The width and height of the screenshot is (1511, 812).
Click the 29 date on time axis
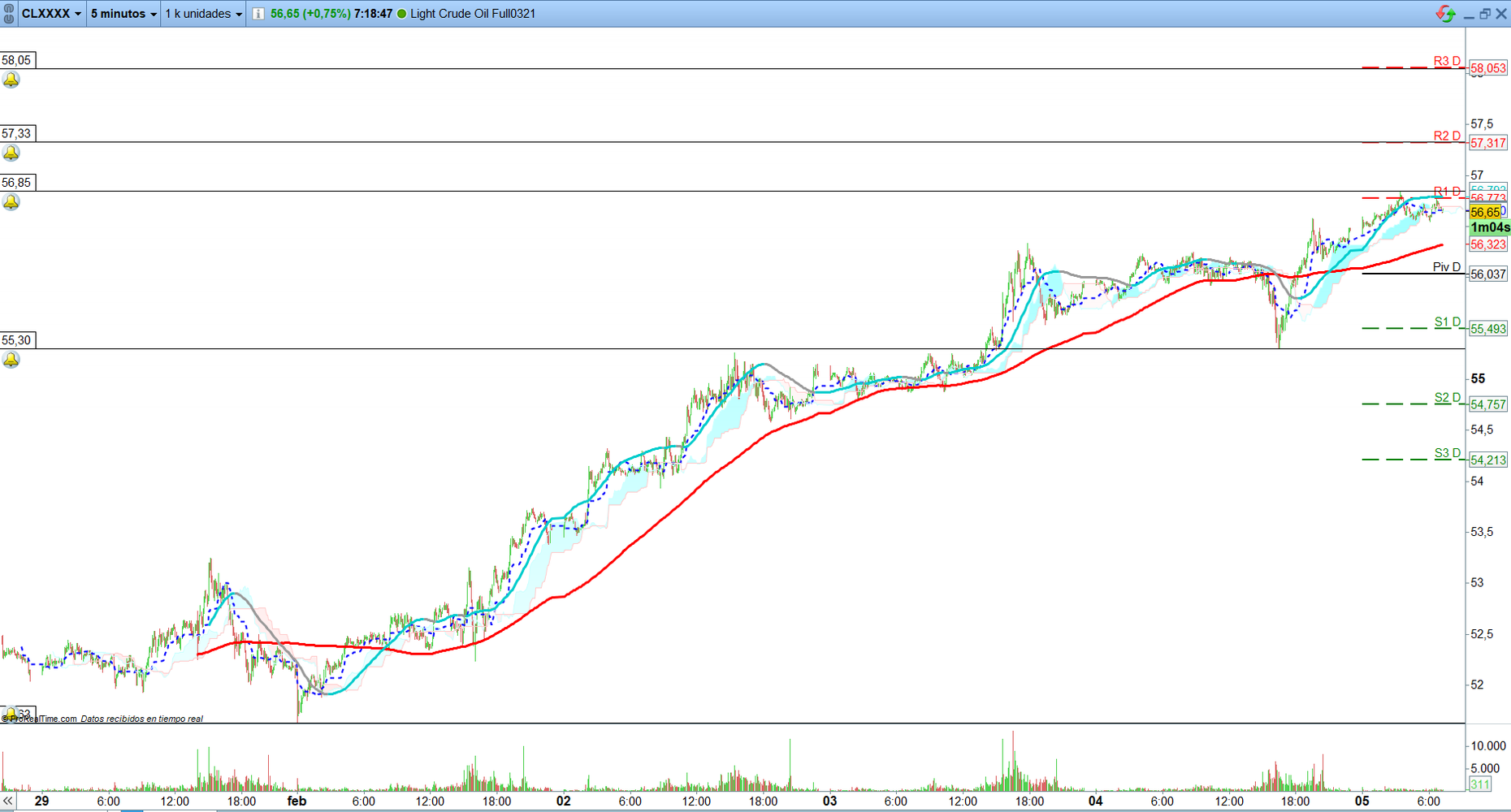click(x=41, y=801)
